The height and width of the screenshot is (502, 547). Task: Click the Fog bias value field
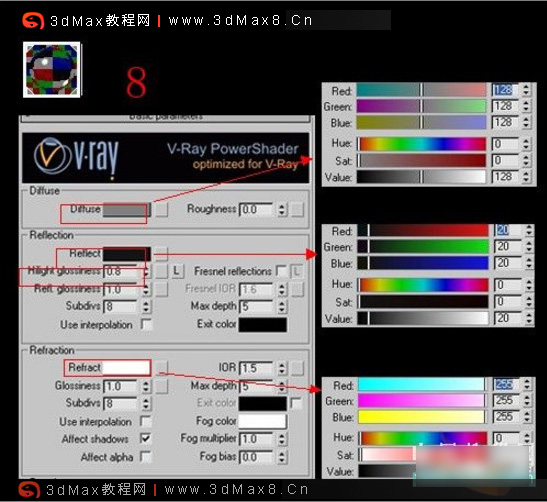(257, 457)
